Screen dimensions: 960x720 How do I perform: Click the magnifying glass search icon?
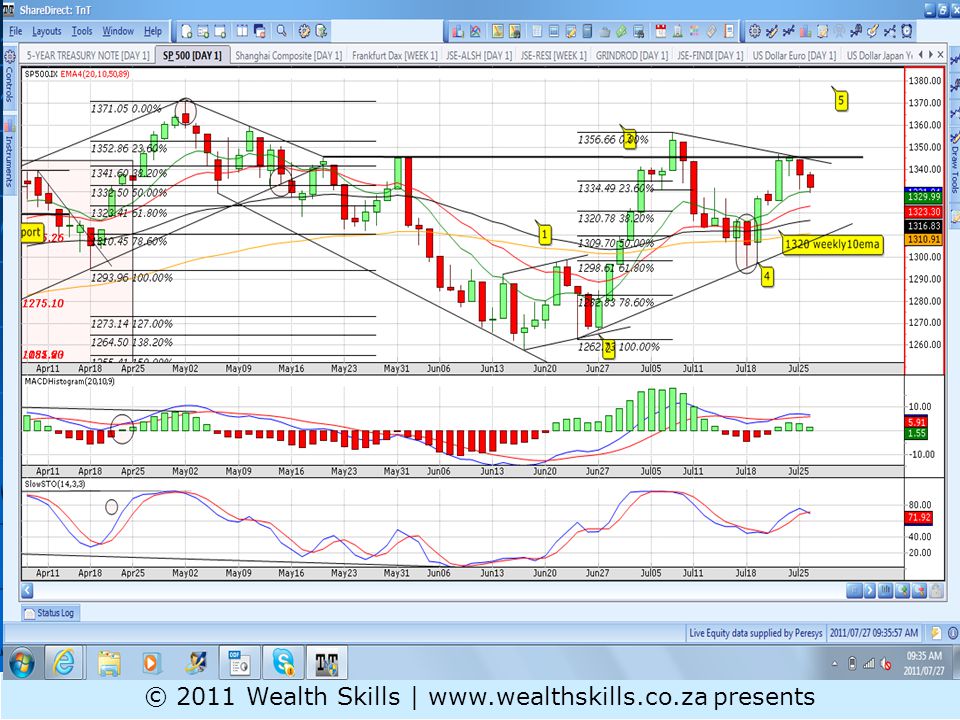(x=282, y=31)
